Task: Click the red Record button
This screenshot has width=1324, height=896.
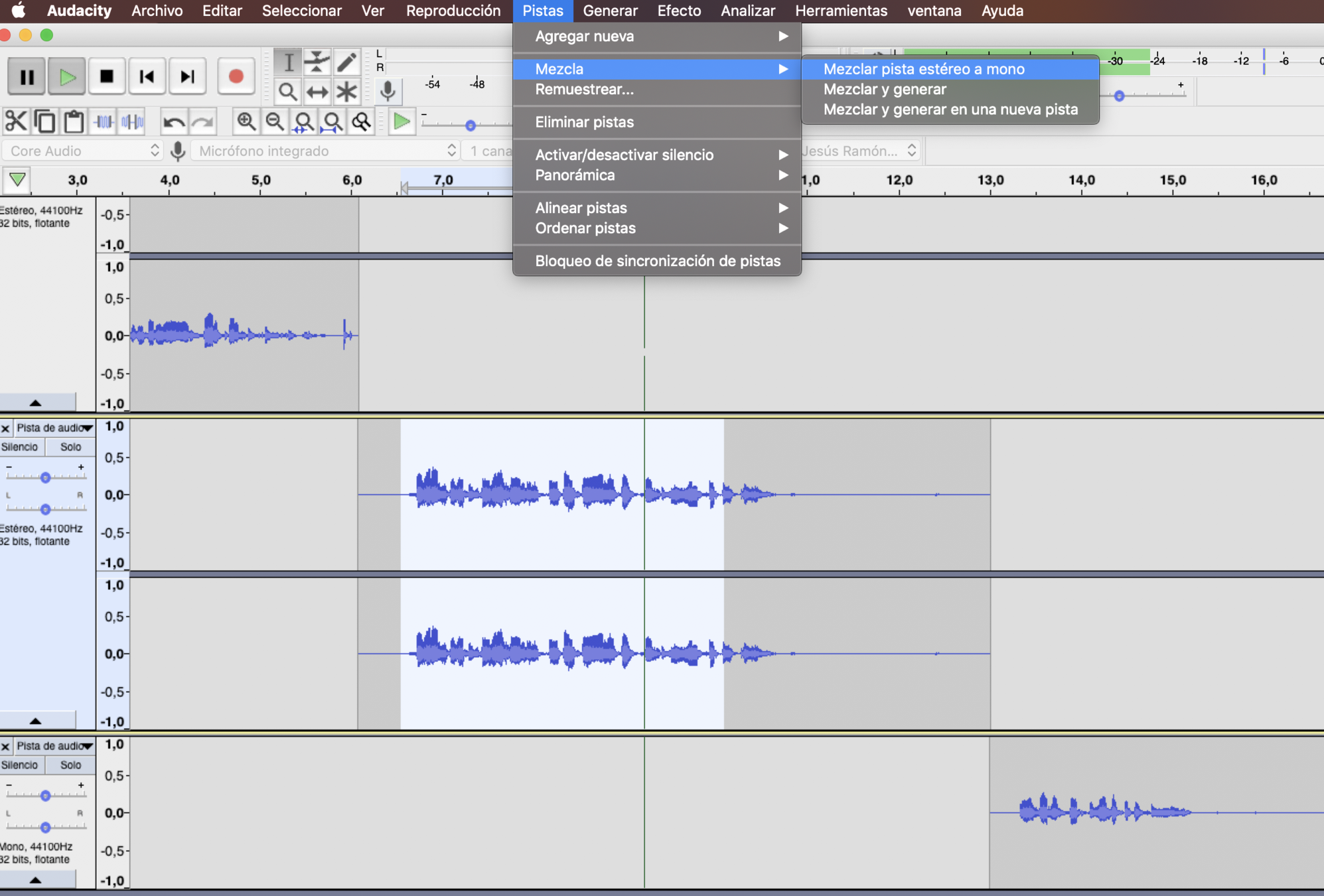Action: [236, 76]
